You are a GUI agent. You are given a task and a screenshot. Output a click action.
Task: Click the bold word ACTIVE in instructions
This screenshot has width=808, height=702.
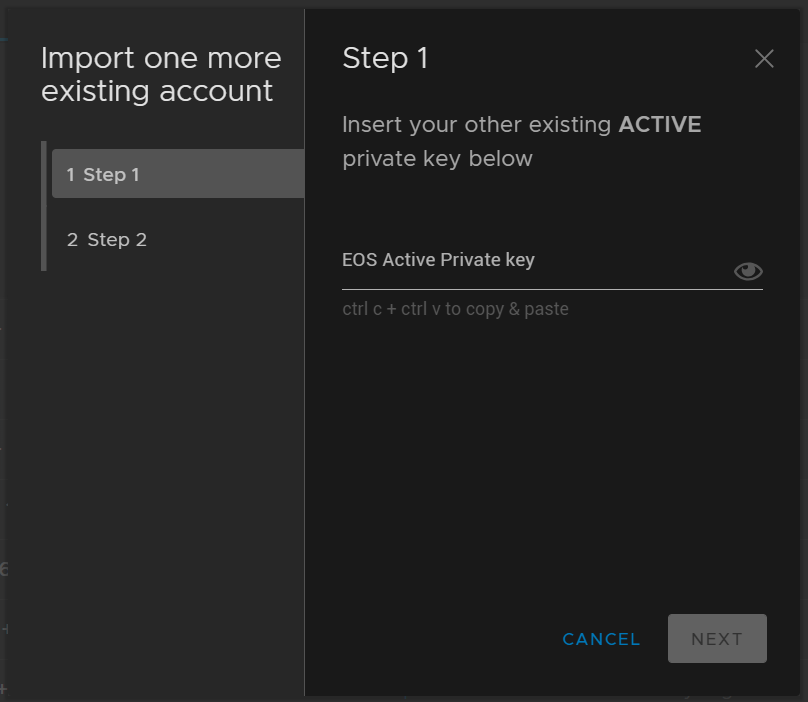point(660,125)
